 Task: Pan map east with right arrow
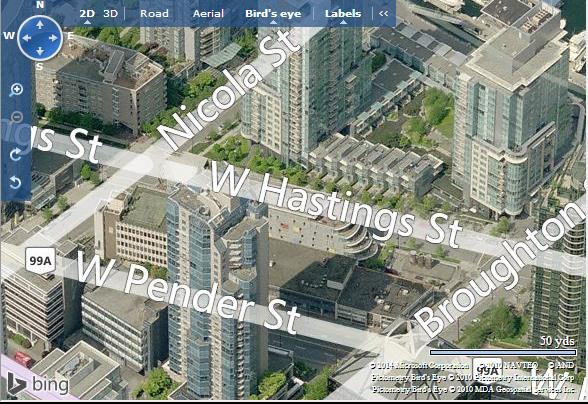[x=53, y=38]
